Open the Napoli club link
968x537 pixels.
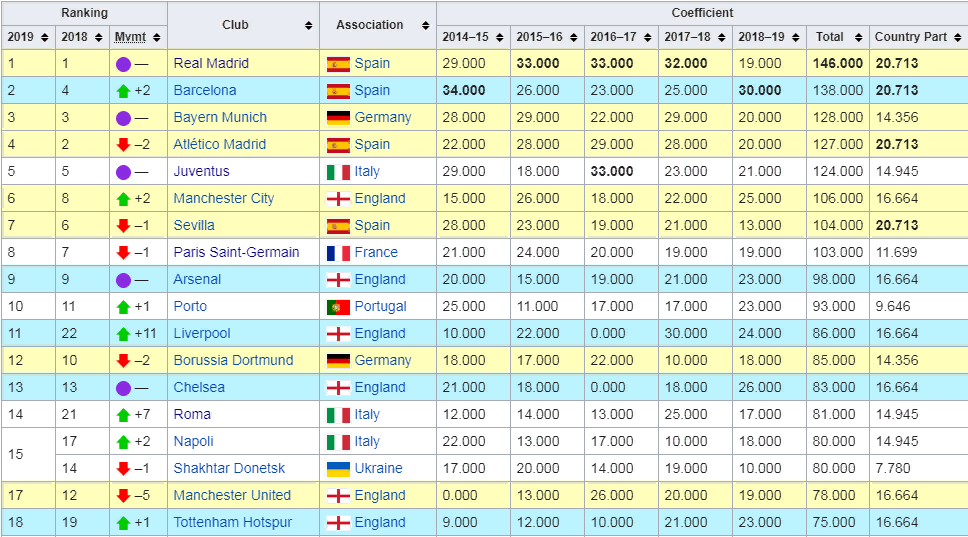pos(193,441)
